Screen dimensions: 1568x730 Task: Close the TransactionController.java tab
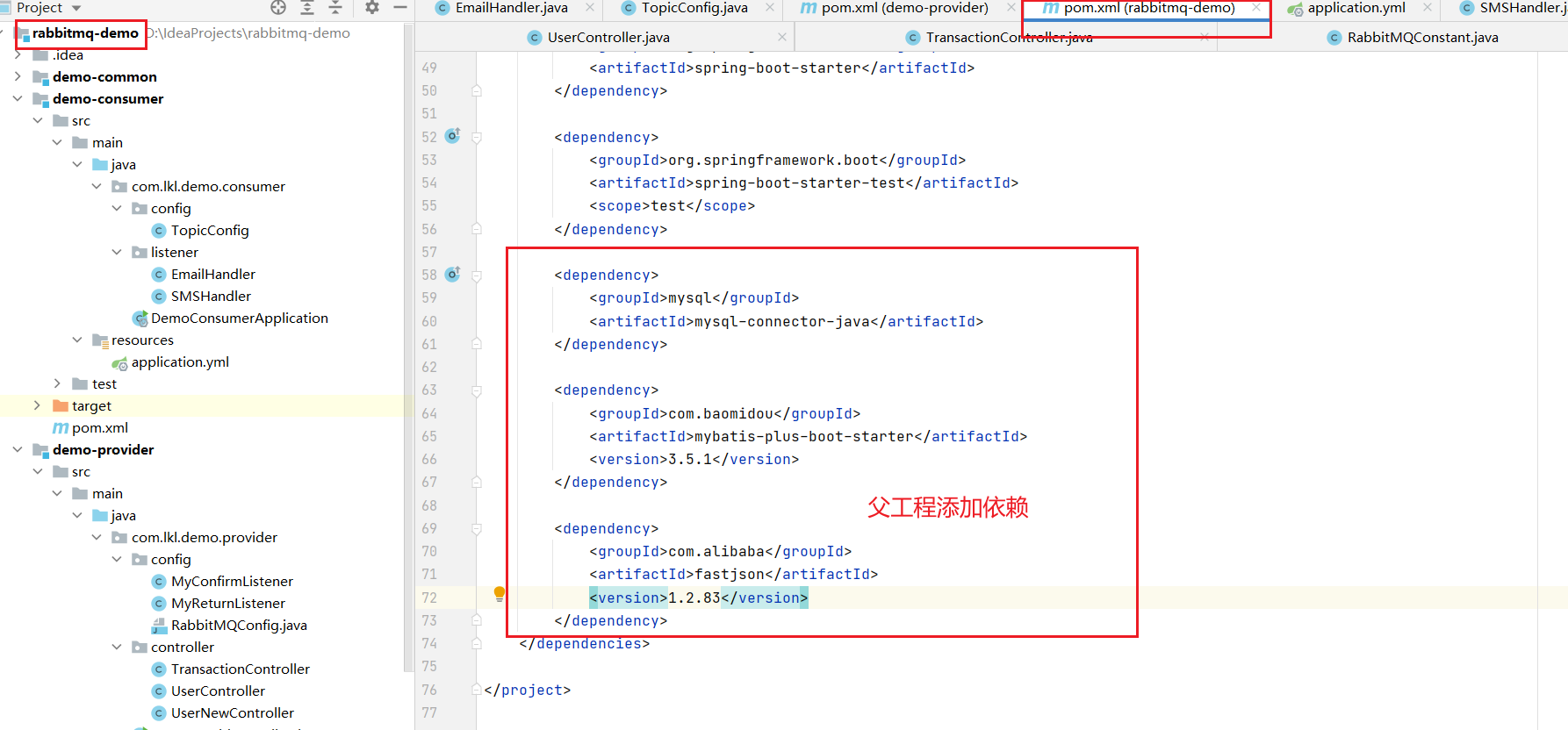[1205, 37]
